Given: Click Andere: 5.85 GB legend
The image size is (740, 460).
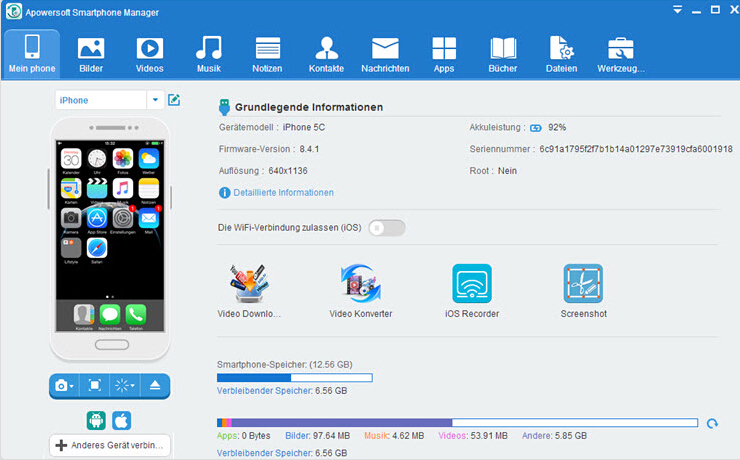Looking at the screenshot, I should [x=555, y=435].
